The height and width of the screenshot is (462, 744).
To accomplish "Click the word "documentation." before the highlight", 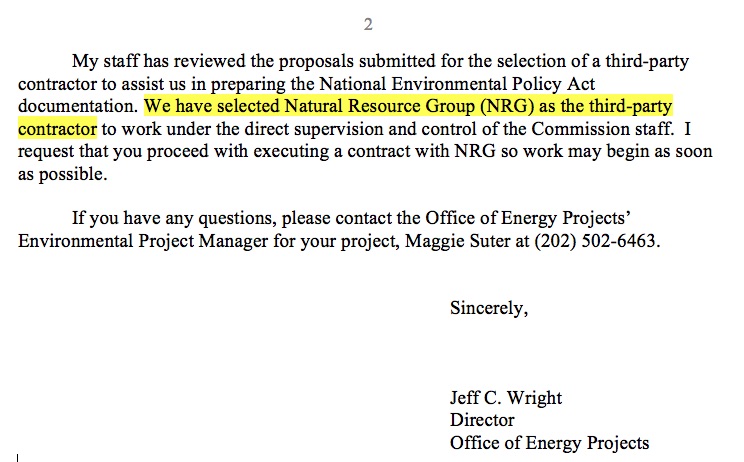I will pos(78,106).
